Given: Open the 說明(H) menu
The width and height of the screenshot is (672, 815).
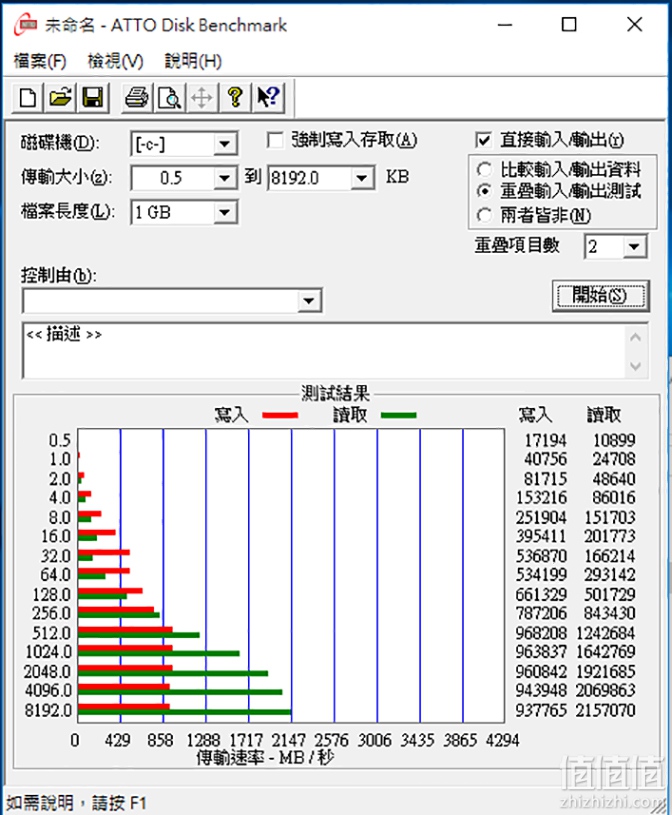Looking at the screenshot, I should coord(193,61).
